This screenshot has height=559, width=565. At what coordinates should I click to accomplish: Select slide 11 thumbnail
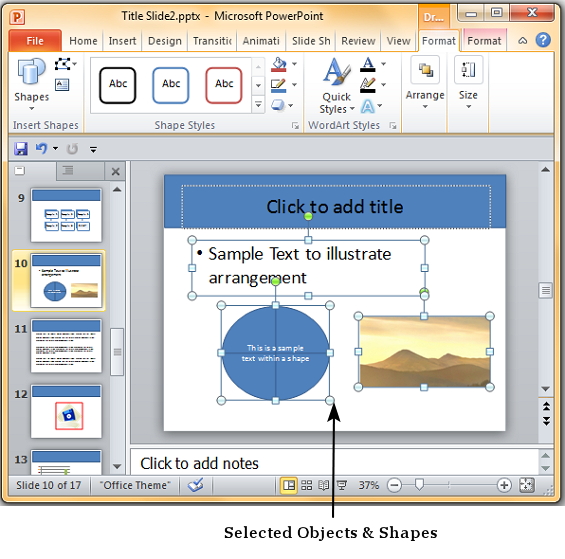pos(66,346)
